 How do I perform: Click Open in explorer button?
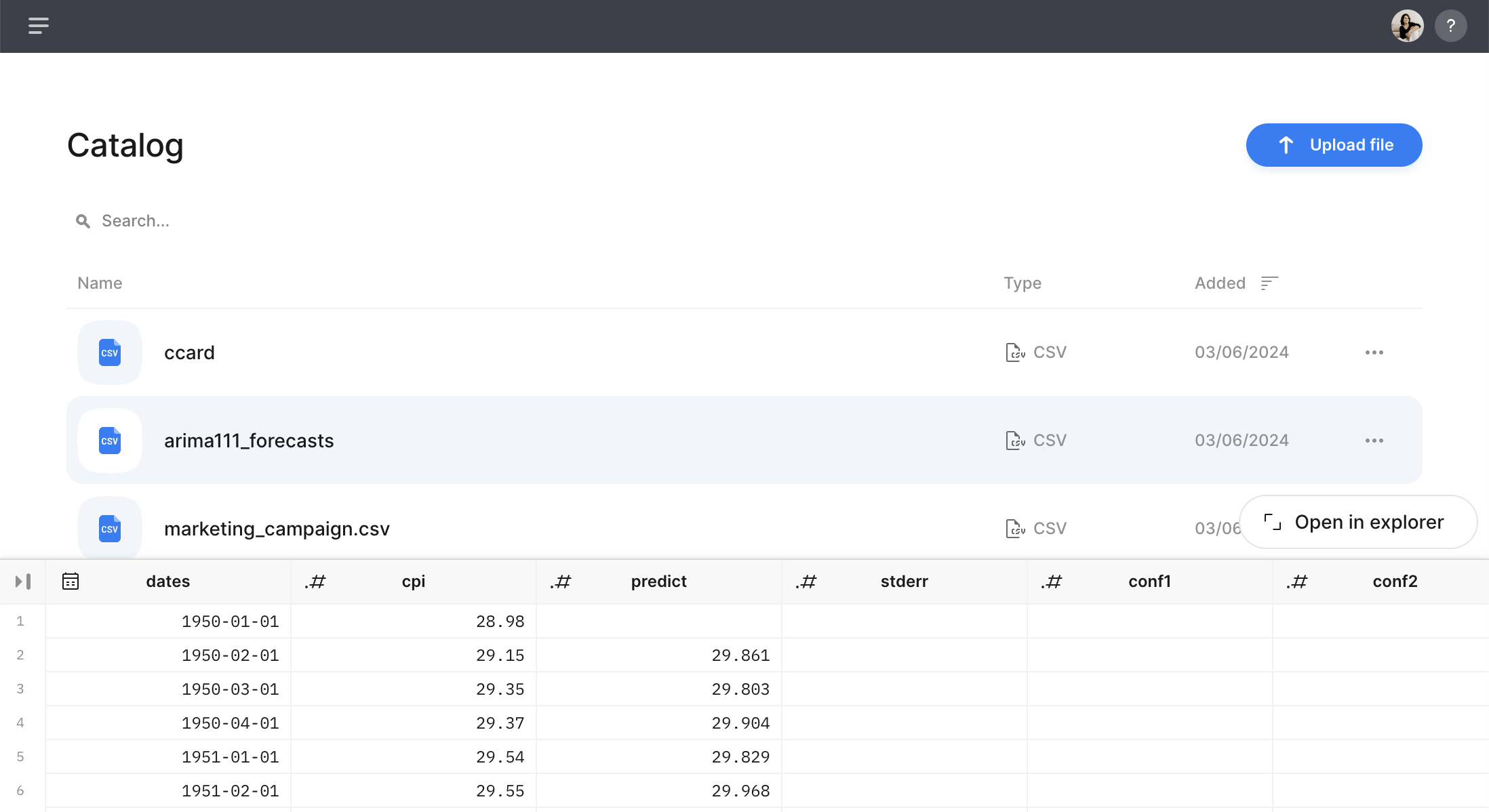[1357, 522]
